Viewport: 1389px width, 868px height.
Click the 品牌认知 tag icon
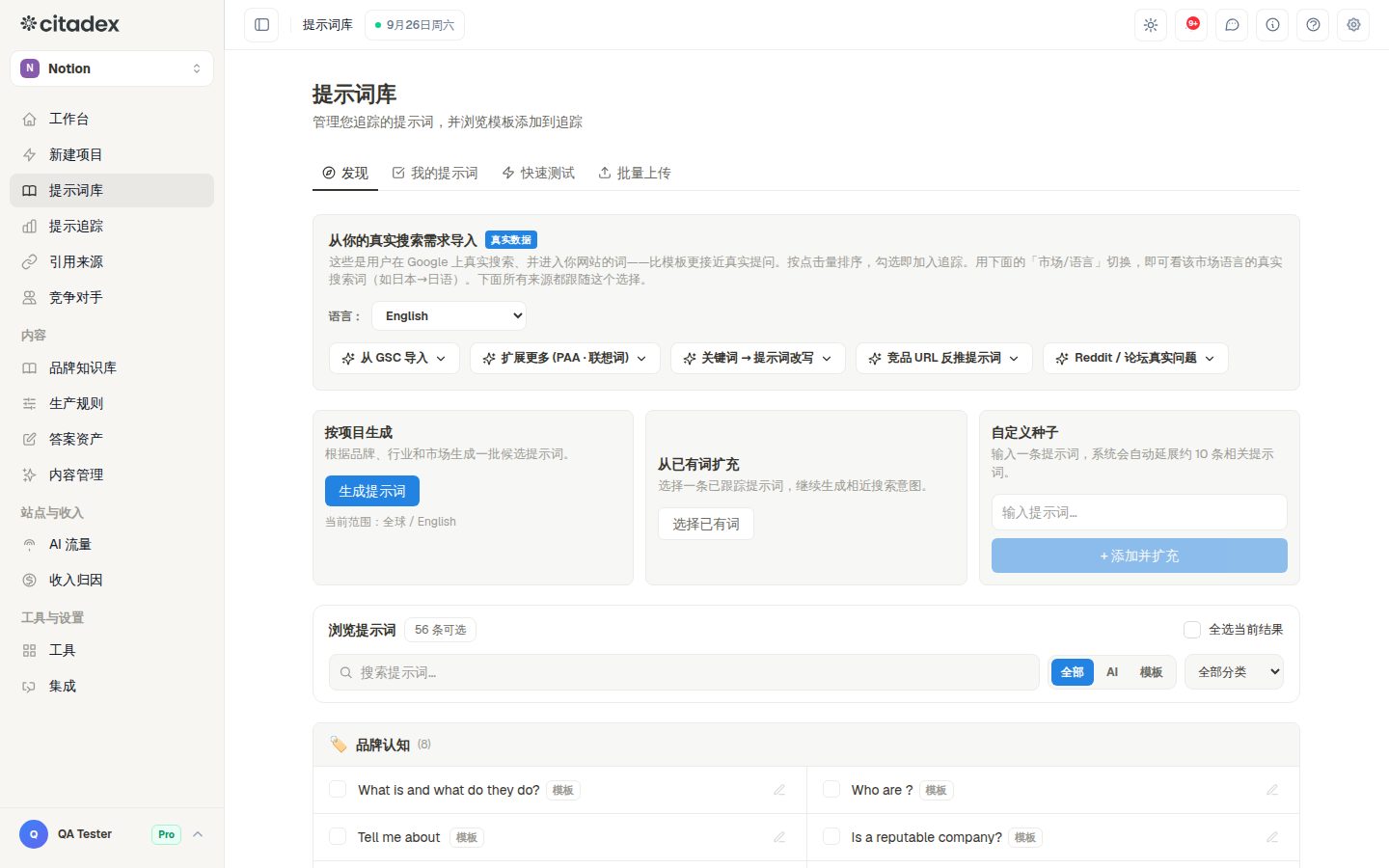tap(338, 745)
